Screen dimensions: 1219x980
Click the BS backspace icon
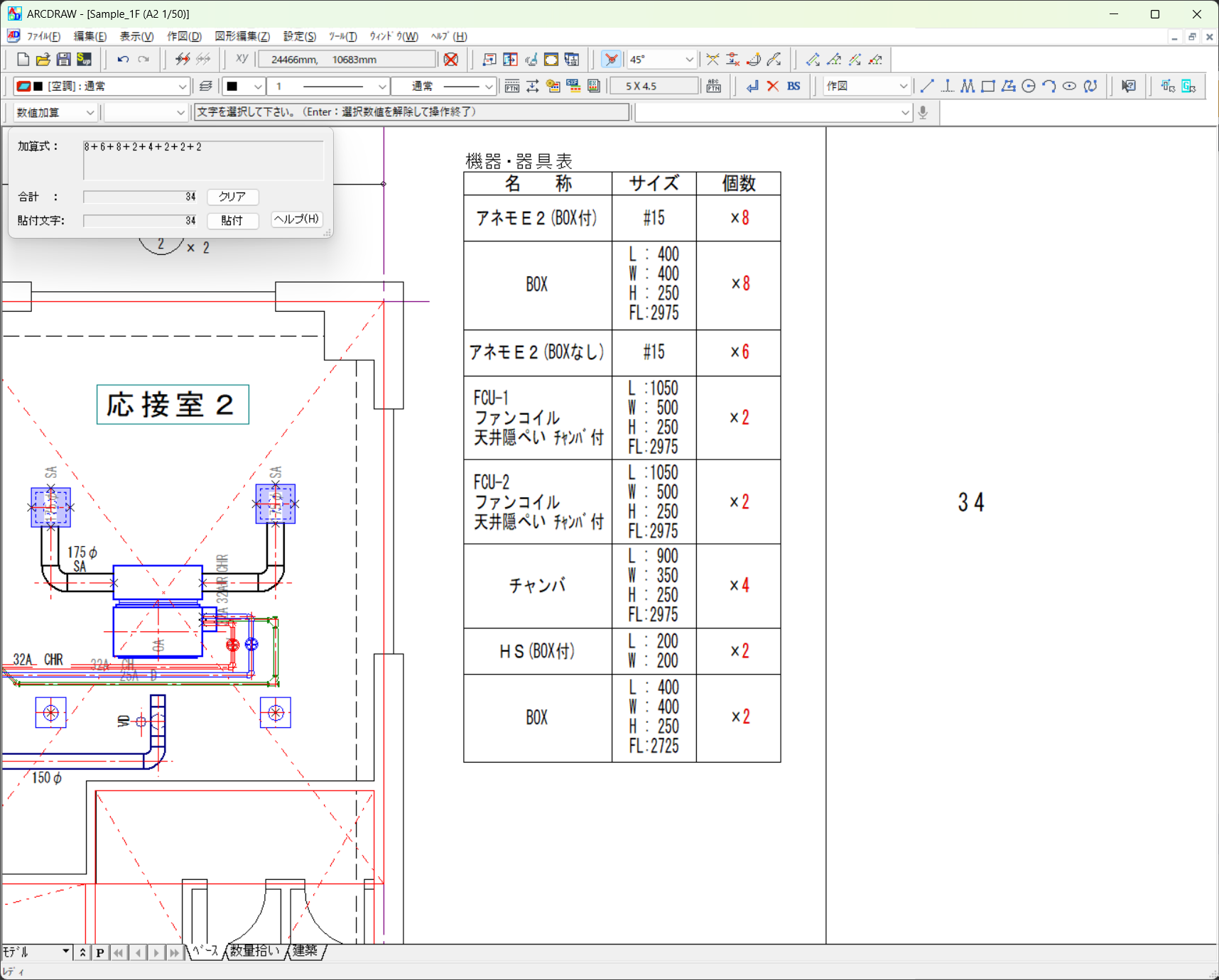click(x=793, y=86)
